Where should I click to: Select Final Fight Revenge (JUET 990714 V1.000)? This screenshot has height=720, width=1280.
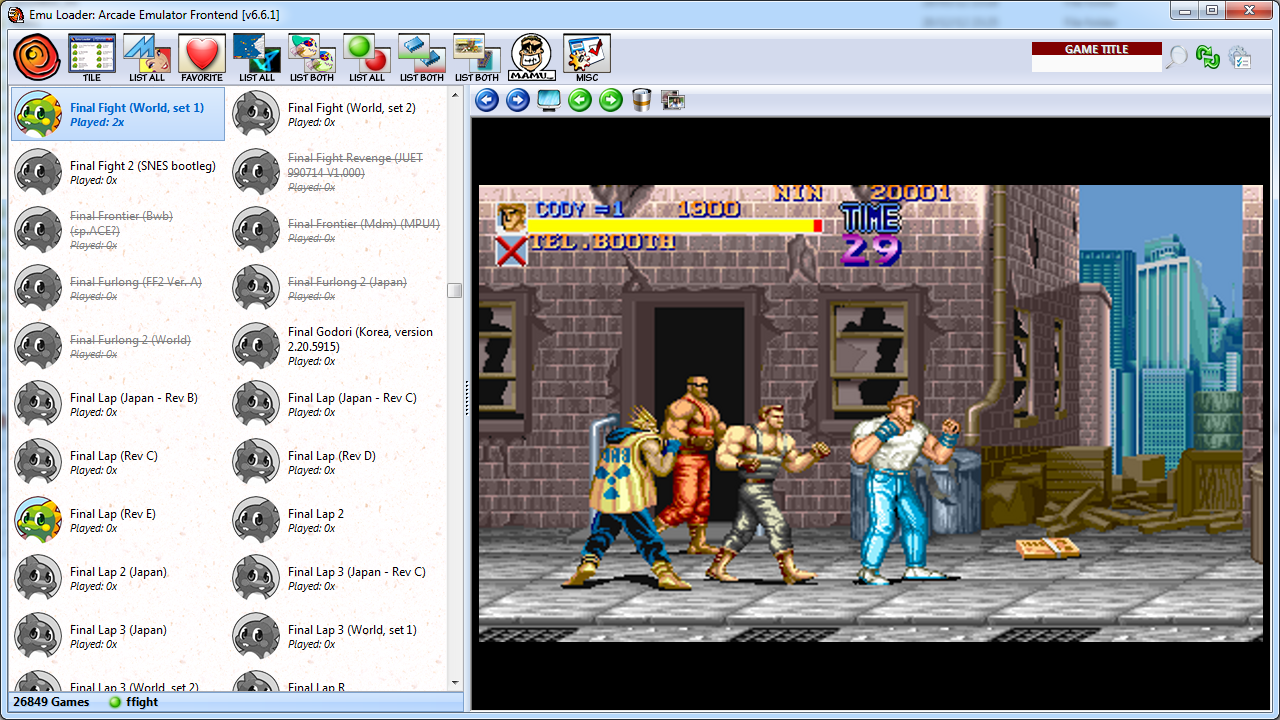(x=336, y=172)
